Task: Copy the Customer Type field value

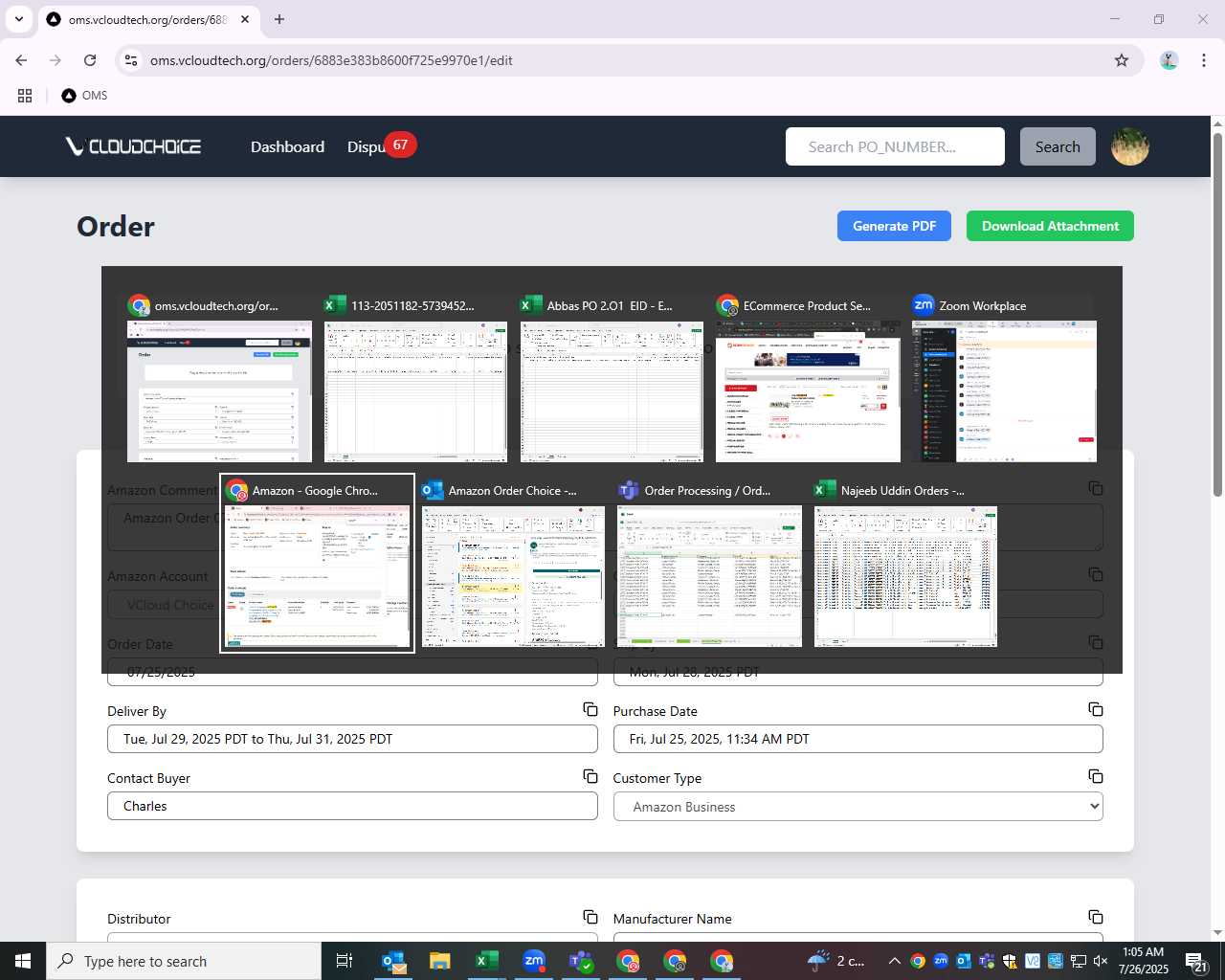Action: (1096, 776)
